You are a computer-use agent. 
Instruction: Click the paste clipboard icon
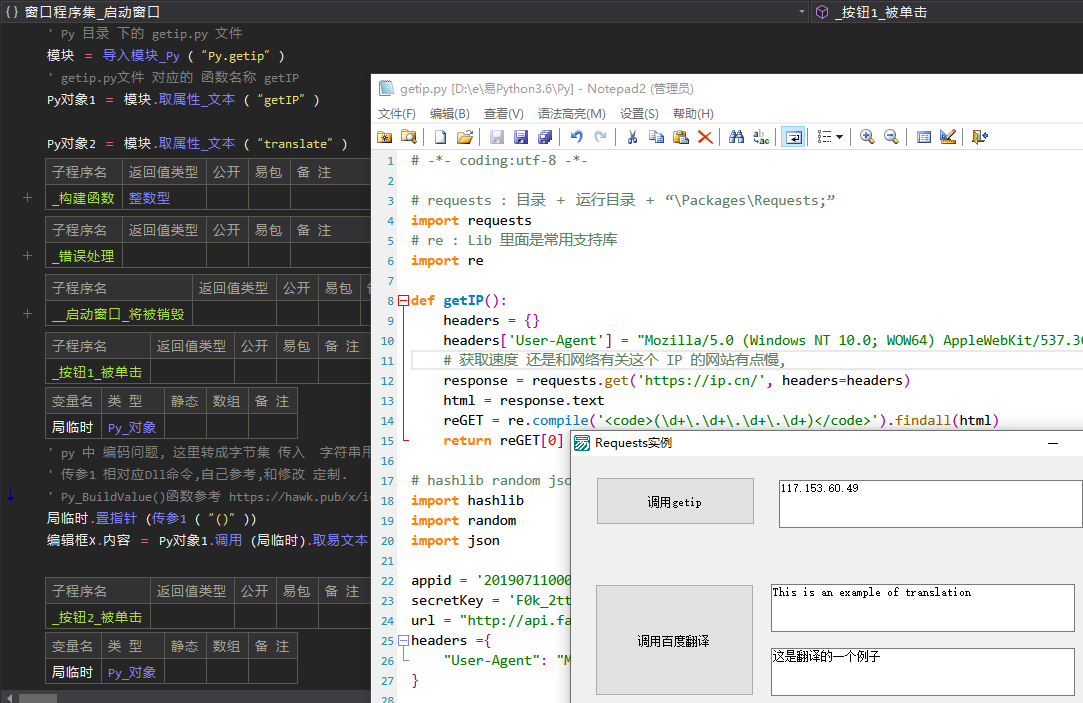pos(680,137)
